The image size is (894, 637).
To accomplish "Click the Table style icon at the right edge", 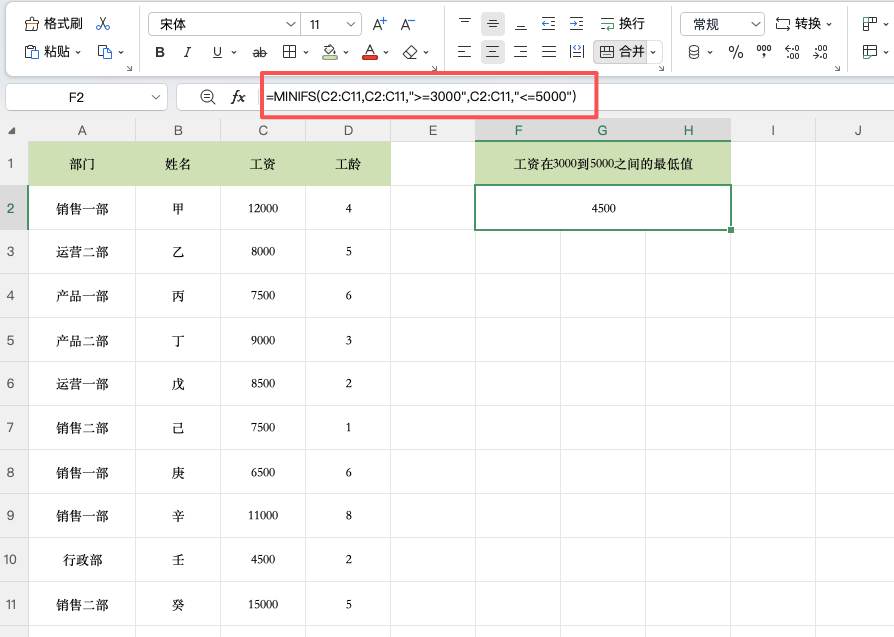I will [869, 52].
